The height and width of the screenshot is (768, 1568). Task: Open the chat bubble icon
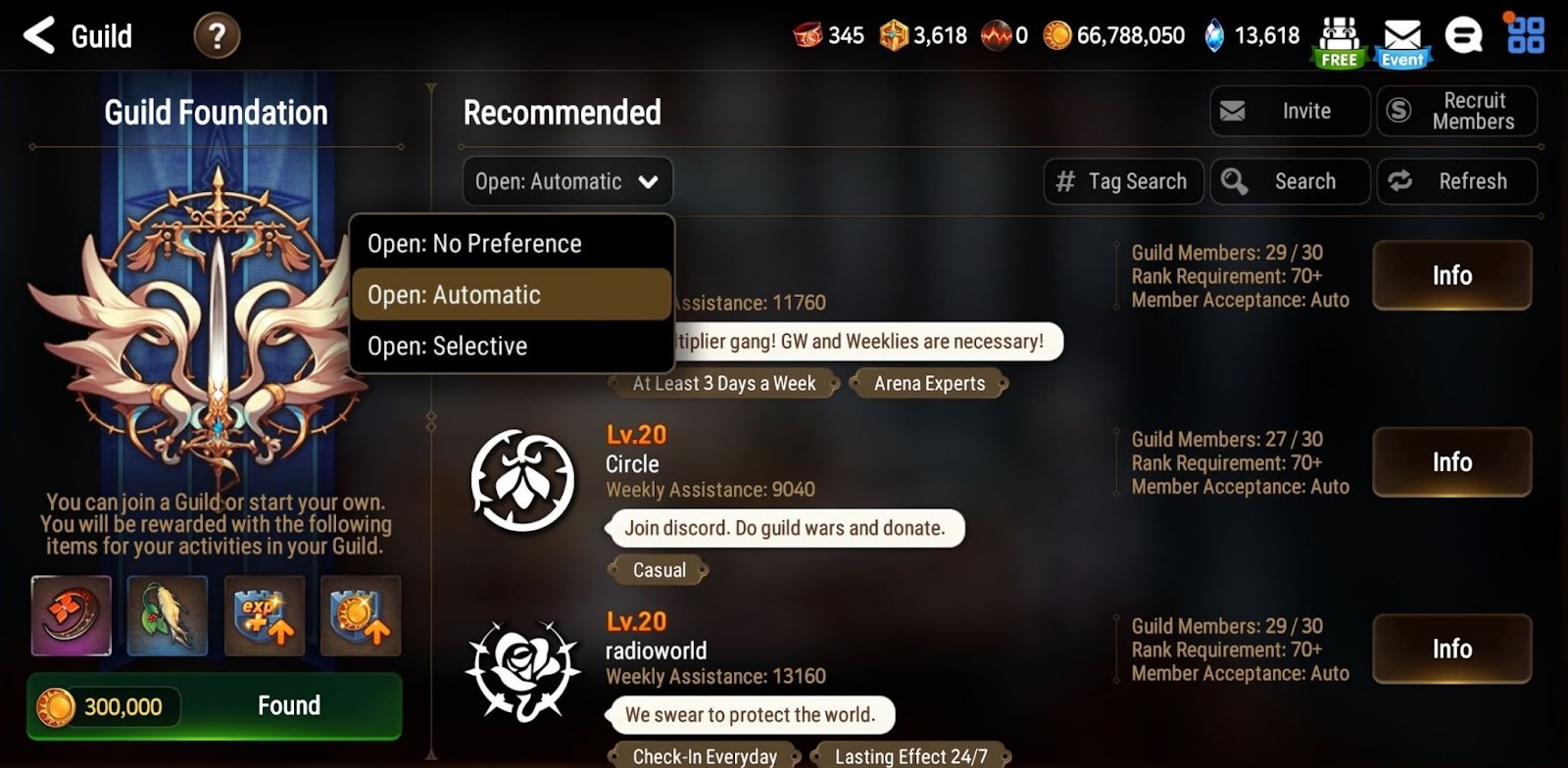pos(1463,36)
